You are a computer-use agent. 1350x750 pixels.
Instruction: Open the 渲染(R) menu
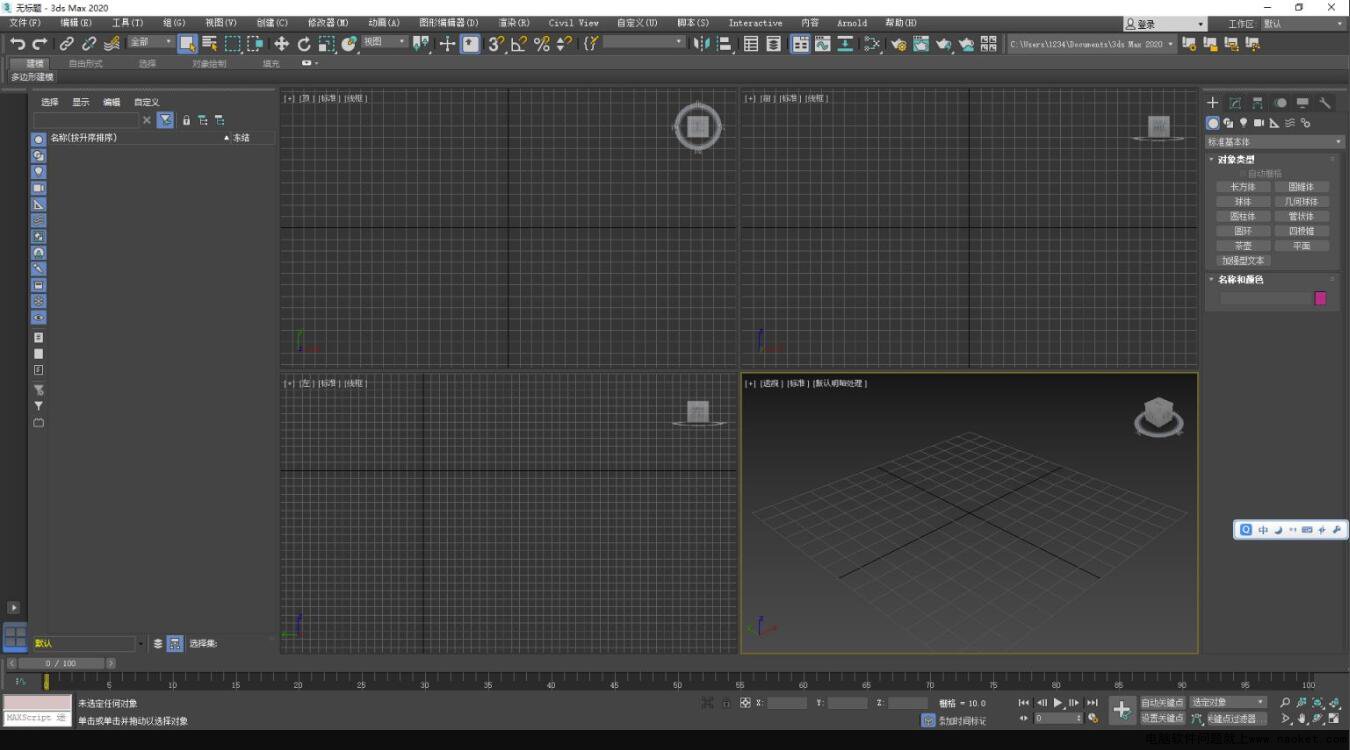[514, 23]
